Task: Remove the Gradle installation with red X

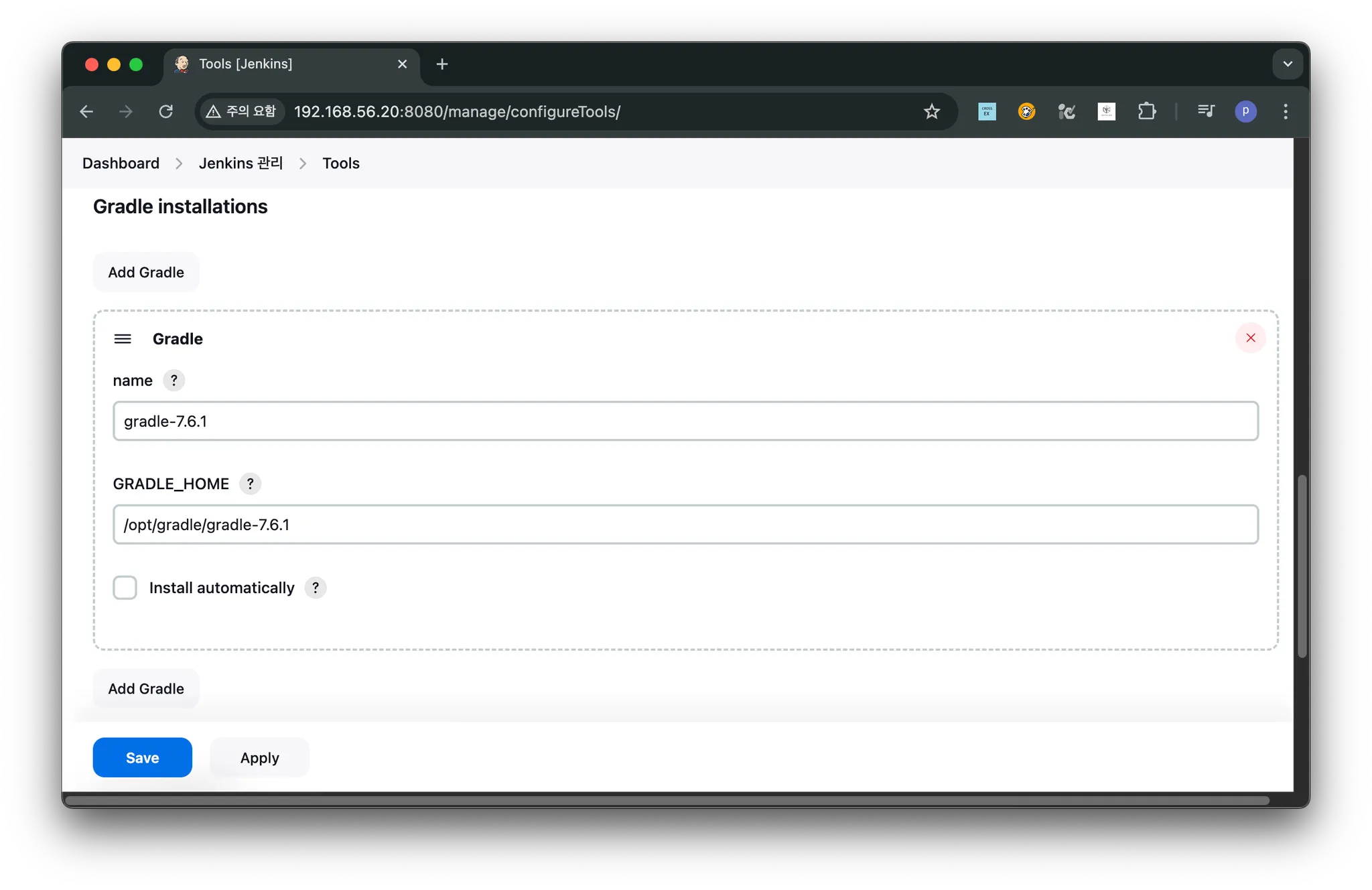Action: 1250,338
